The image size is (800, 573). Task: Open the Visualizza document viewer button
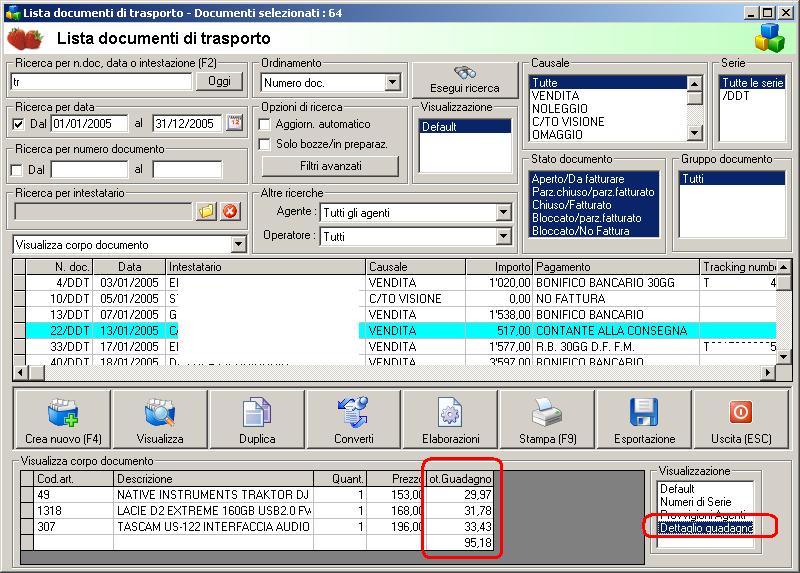point(160,419)
